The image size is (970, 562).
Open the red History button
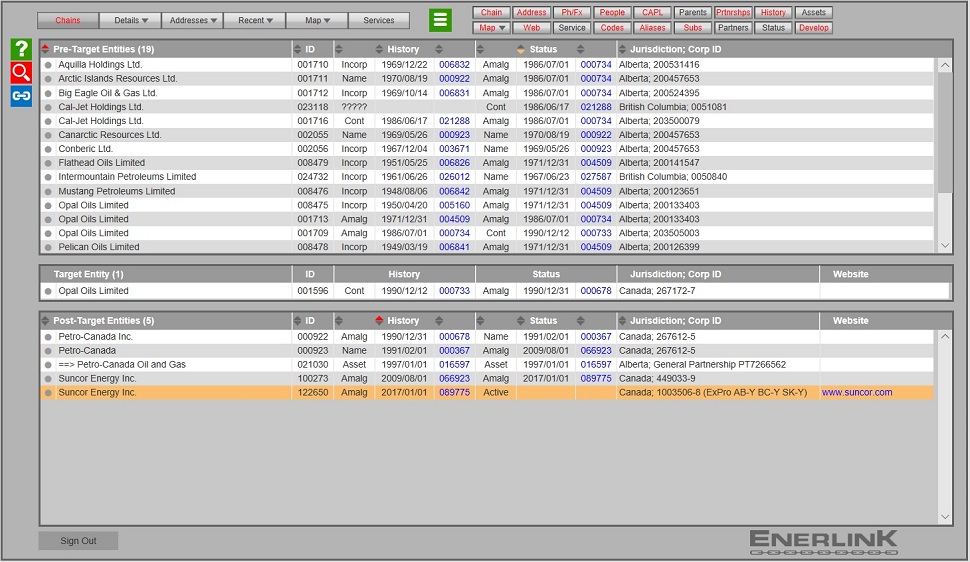click(773, 12)
